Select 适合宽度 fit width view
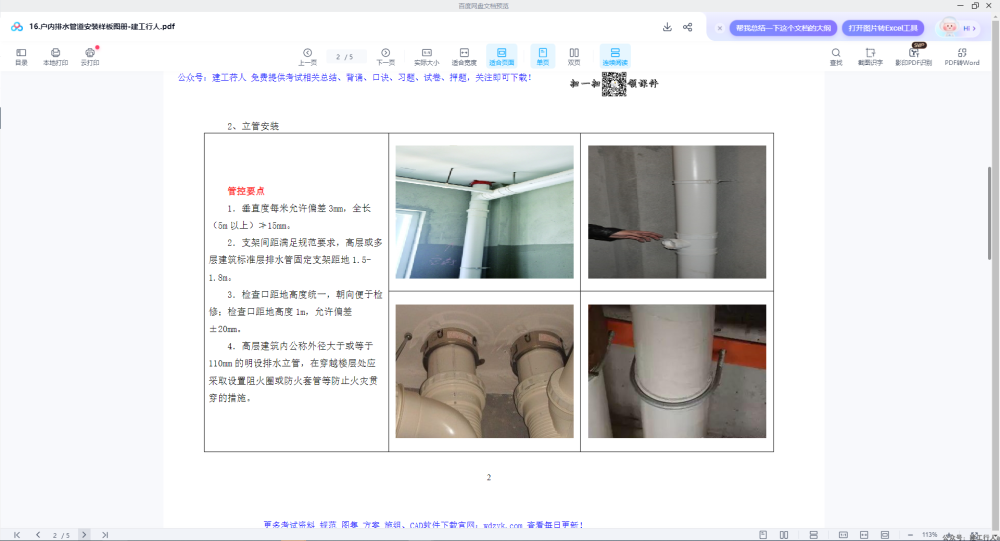The width and height of the screenshot is (1000, 541). [x=464, y=56]
